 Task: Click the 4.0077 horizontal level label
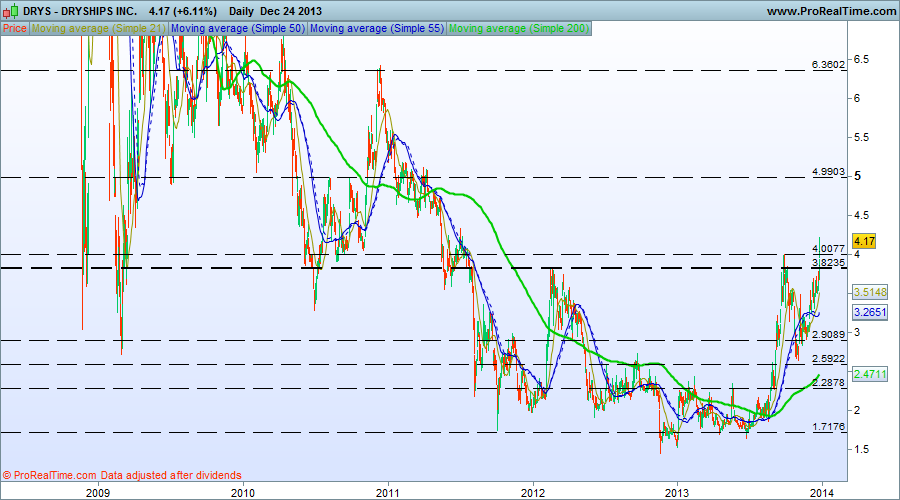[x=828, y=249]
